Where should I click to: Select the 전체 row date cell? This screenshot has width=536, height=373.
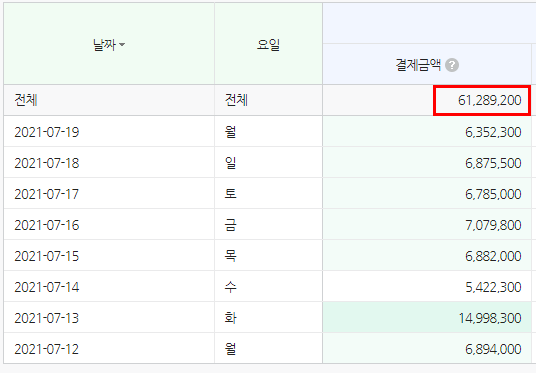coord(109,100)
